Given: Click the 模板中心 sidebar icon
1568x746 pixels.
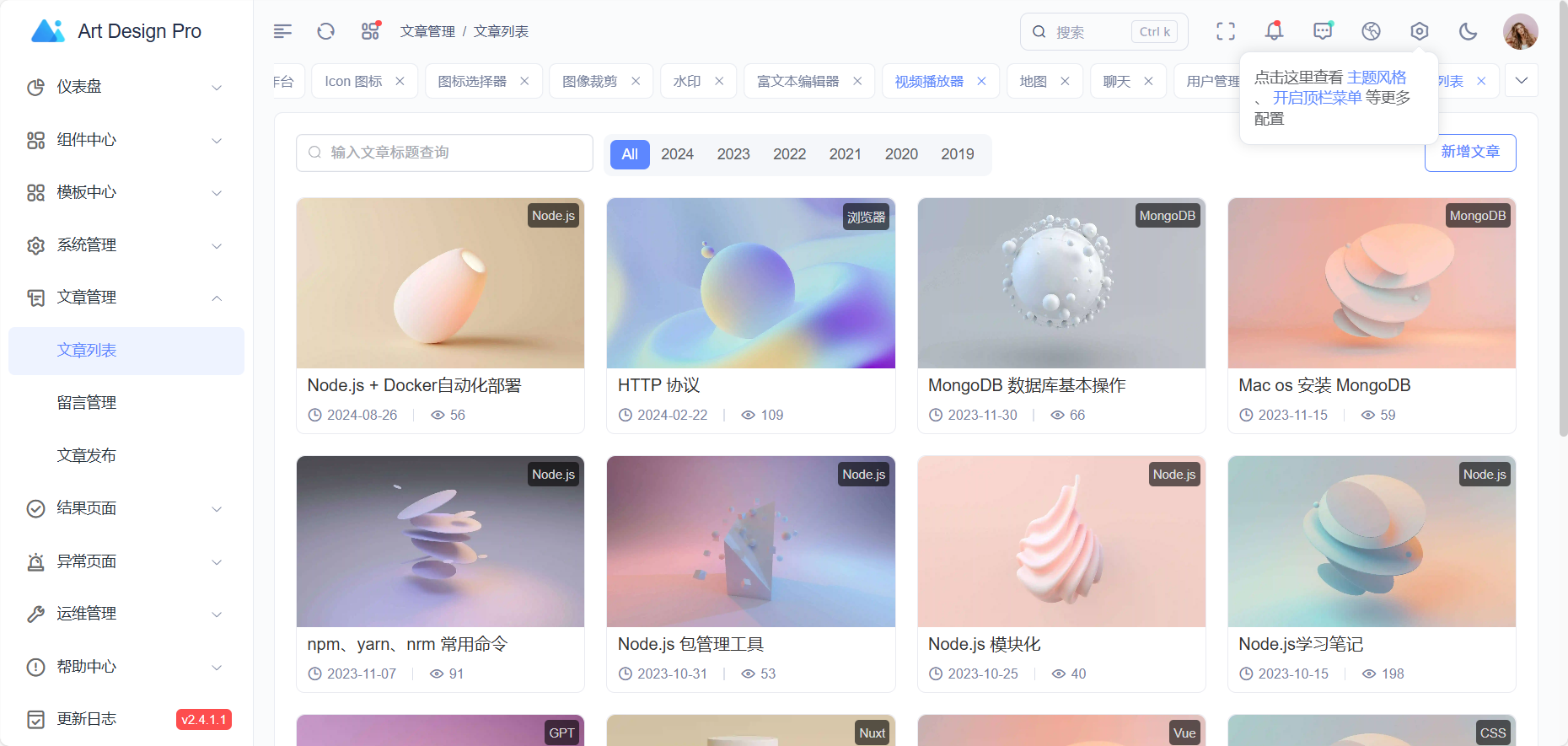Looking at the screenshot, I should click(35, 192).
